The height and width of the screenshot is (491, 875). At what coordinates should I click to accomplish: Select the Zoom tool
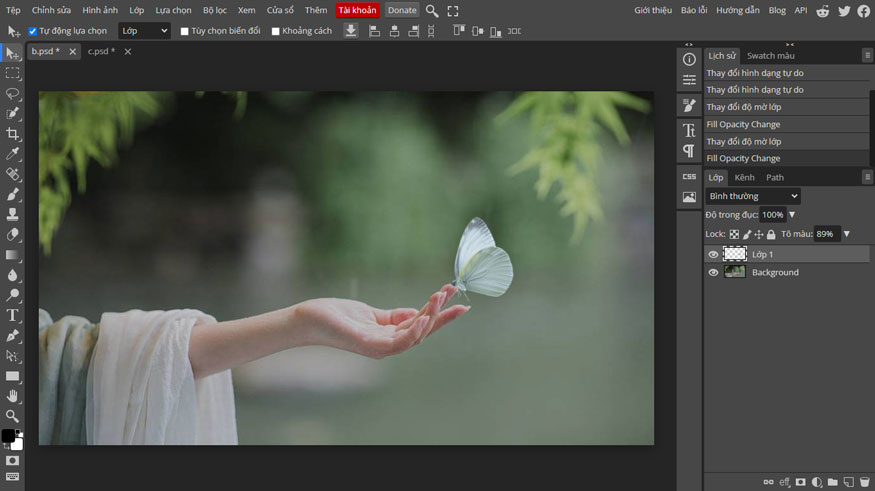tap(12, 416)
